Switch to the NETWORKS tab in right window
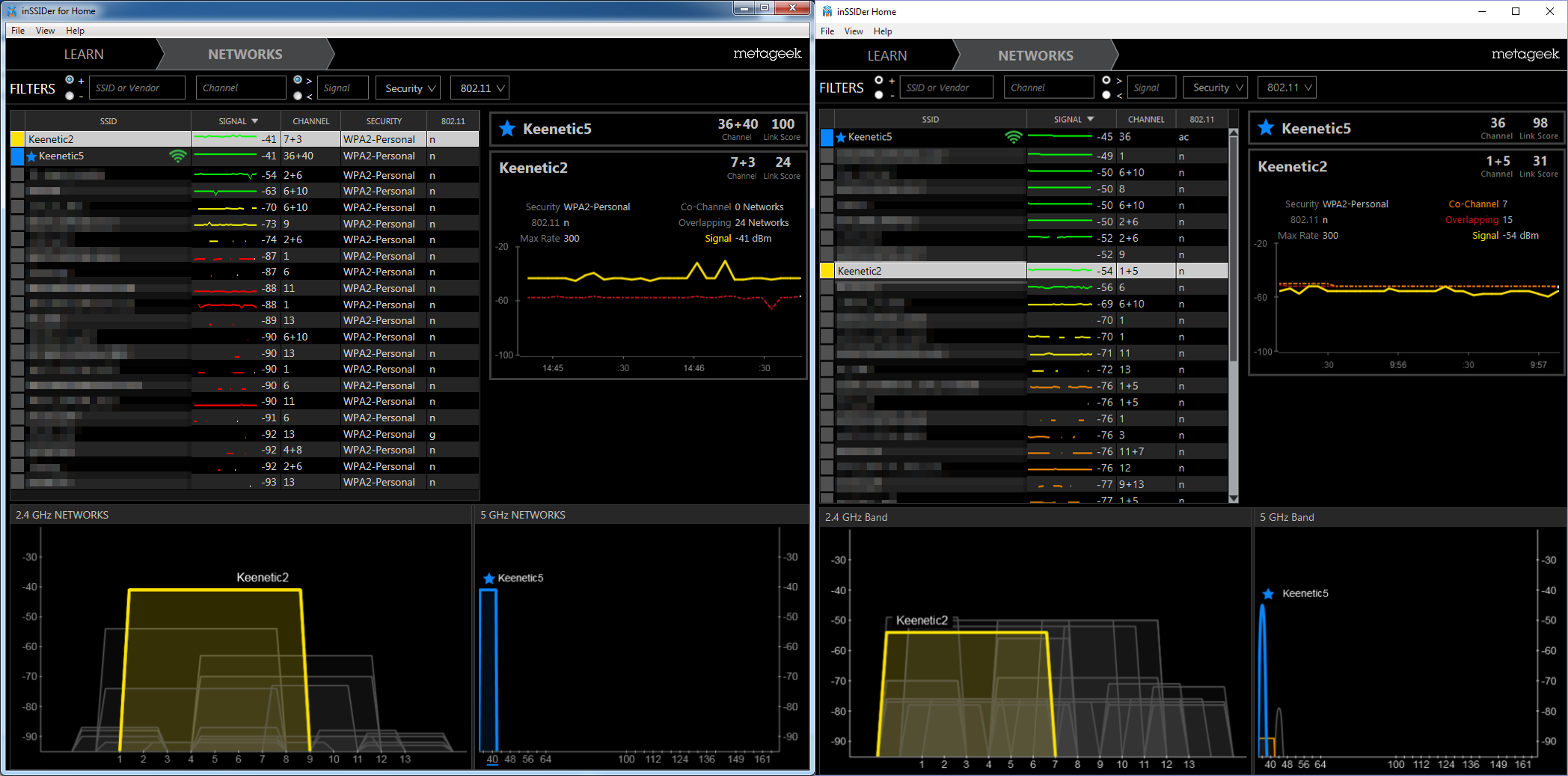This screenshot has width=1568, height=776. tap(1035, 55)
